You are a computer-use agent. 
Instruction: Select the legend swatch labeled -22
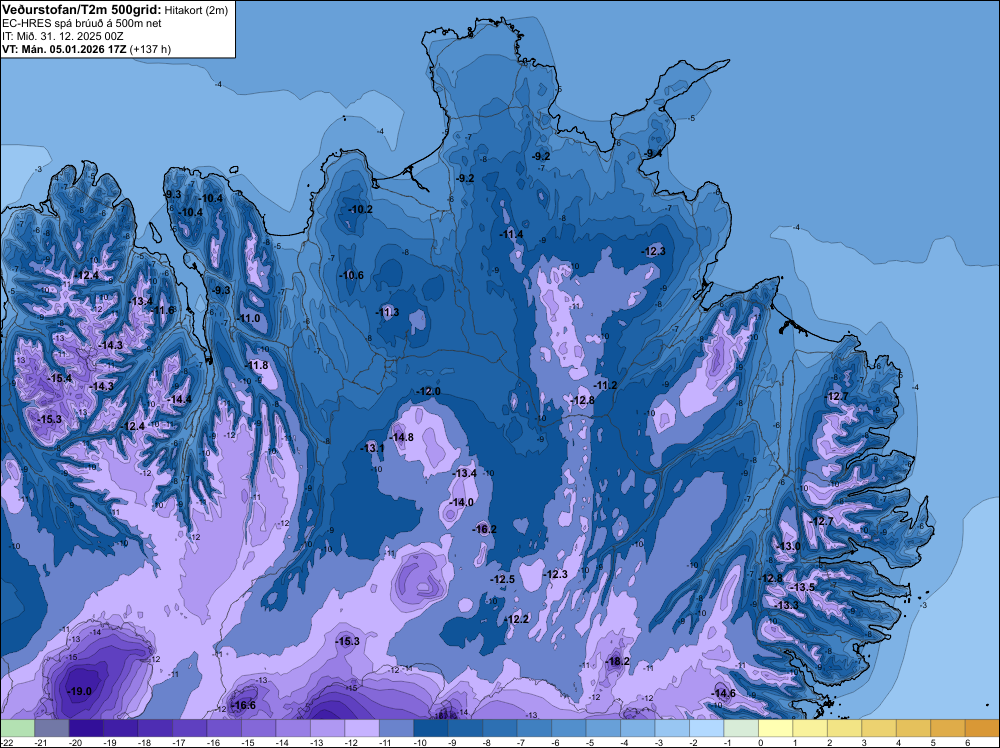pyautogui.click(x=17, y=728)
